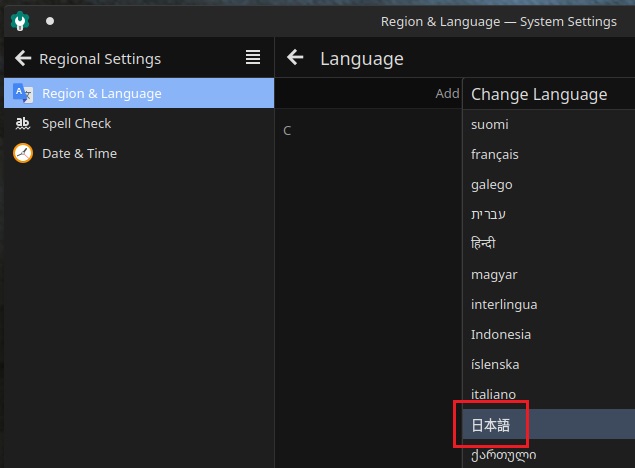The height and width of the screenshot is (468, 635).
Task: Select italiano in Change Language list
Action: pos(549,394)
